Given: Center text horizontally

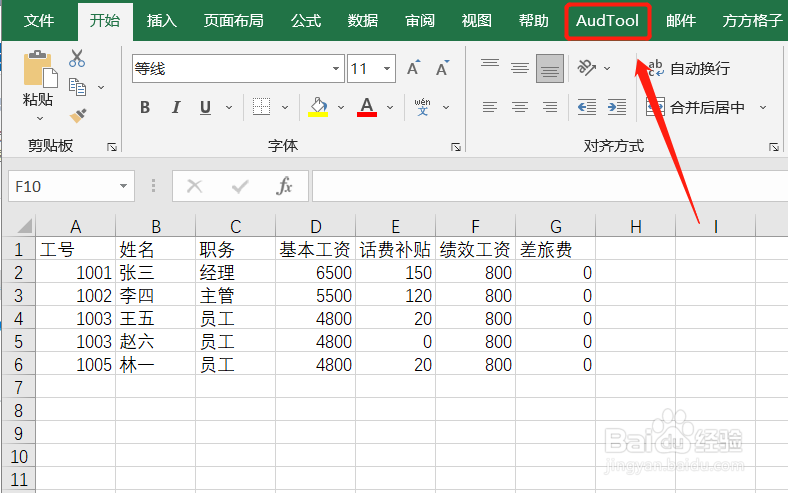Looking at the screenshot, I should 520,107.
